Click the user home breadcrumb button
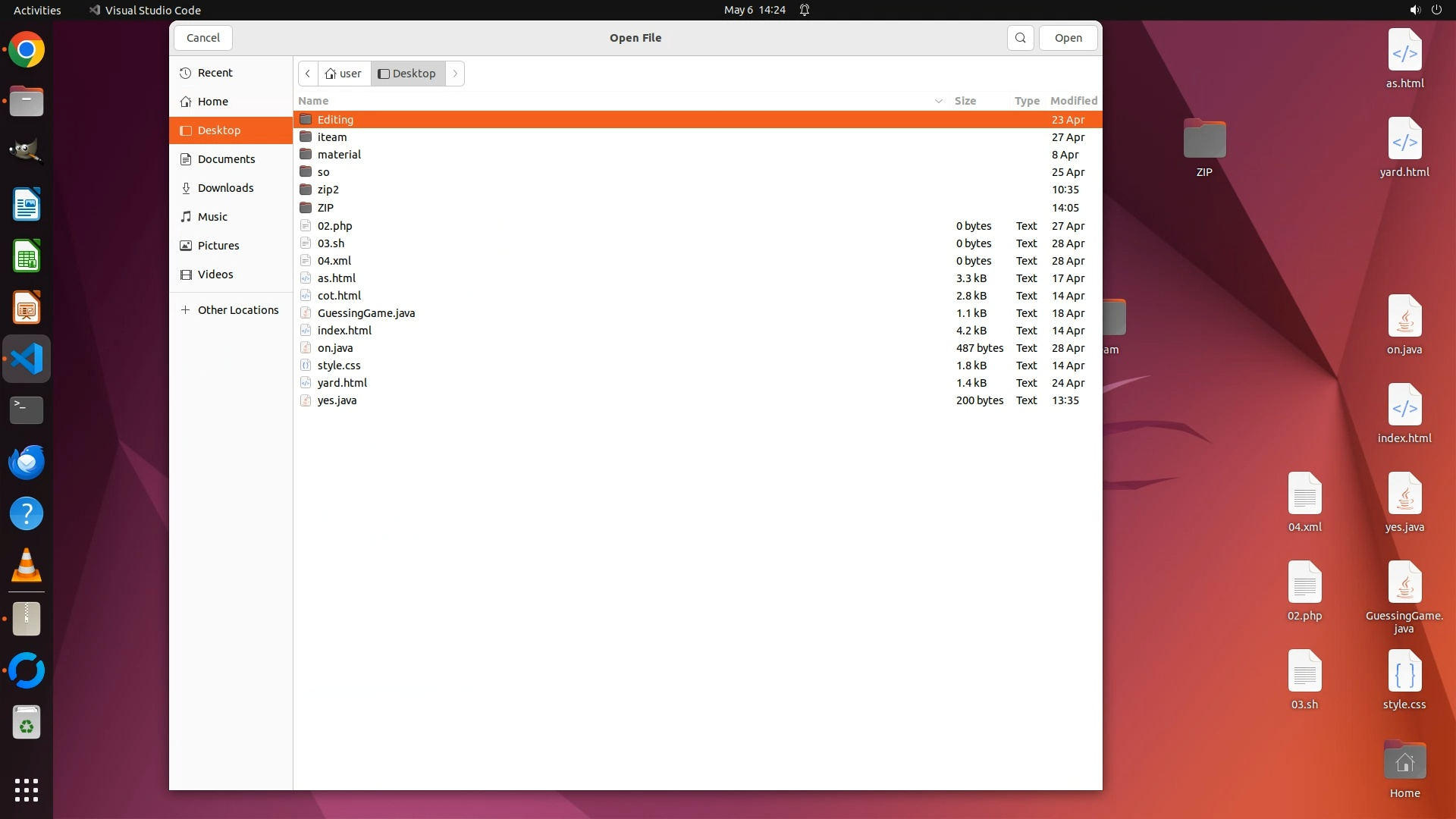The image size is (1456, 819). click(x=344, y=74)
